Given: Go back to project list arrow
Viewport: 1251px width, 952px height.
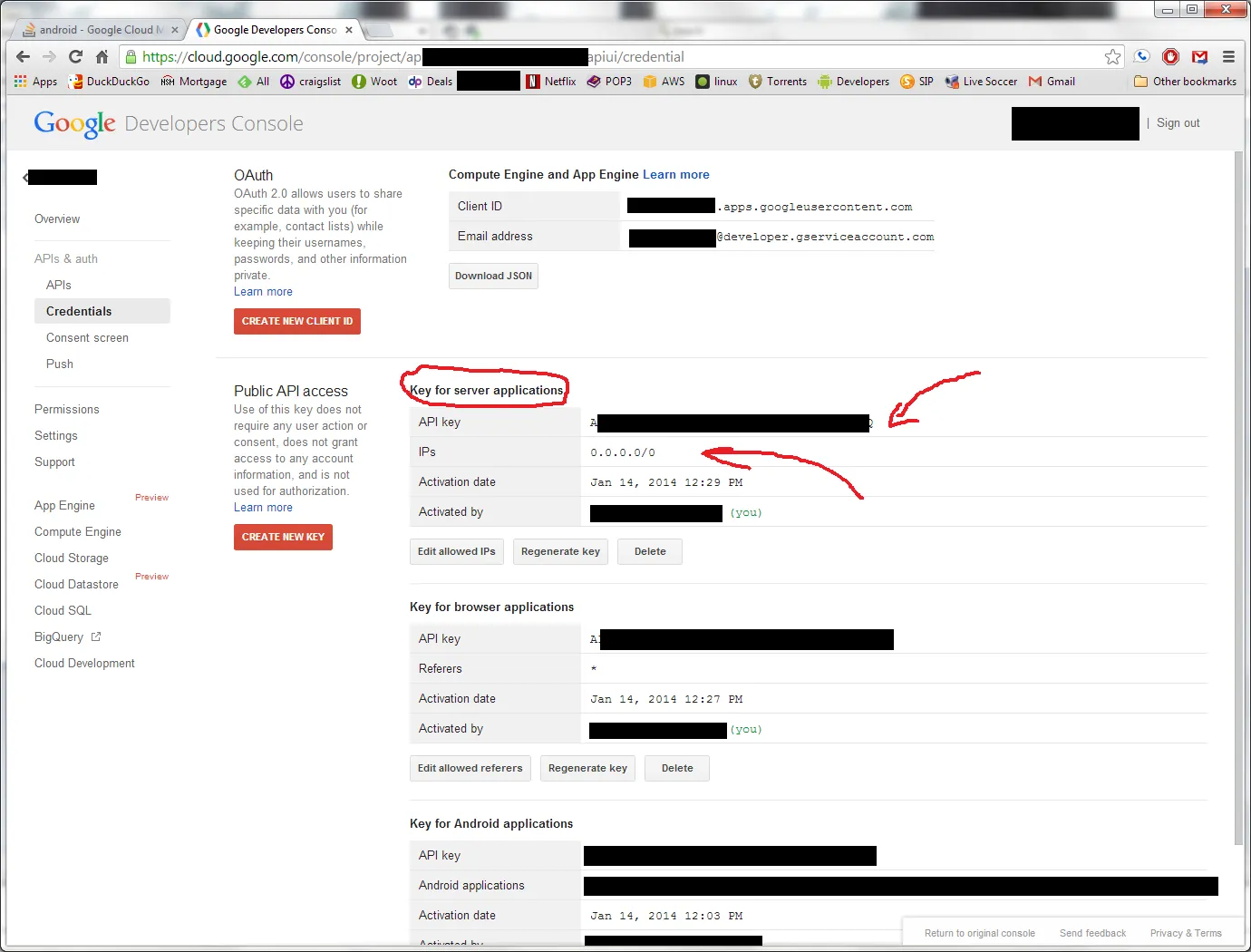Looking at the screenshot, I should (x=25, y=178).
